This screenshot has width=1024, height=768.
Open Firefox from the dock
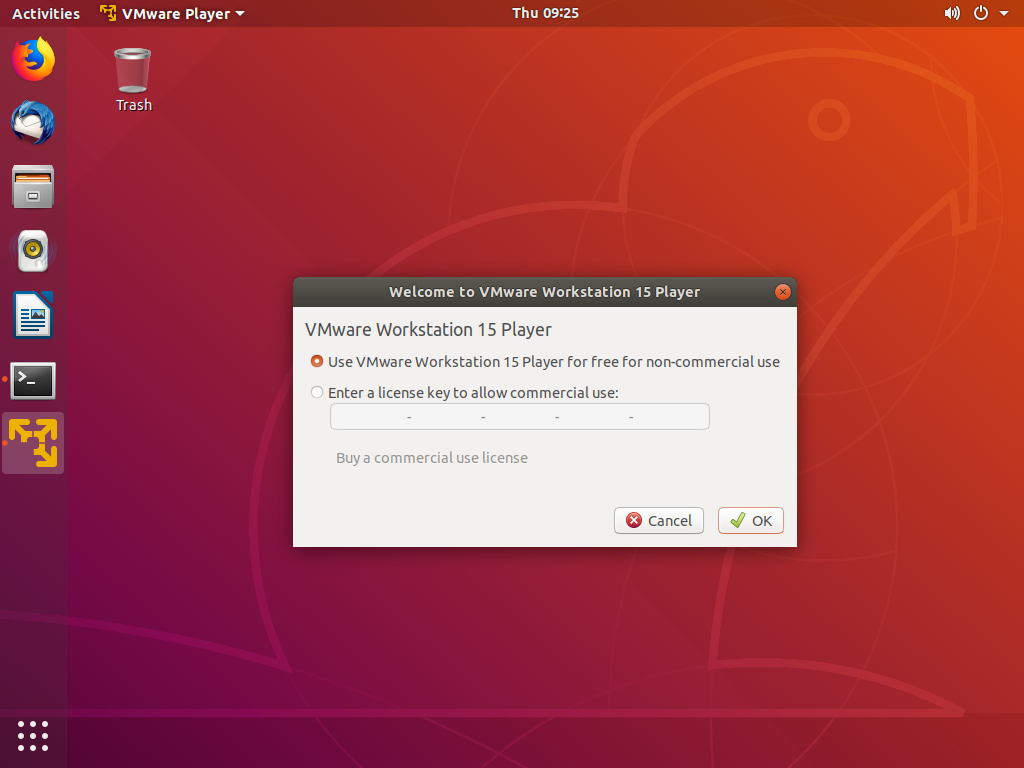point(33,59)
